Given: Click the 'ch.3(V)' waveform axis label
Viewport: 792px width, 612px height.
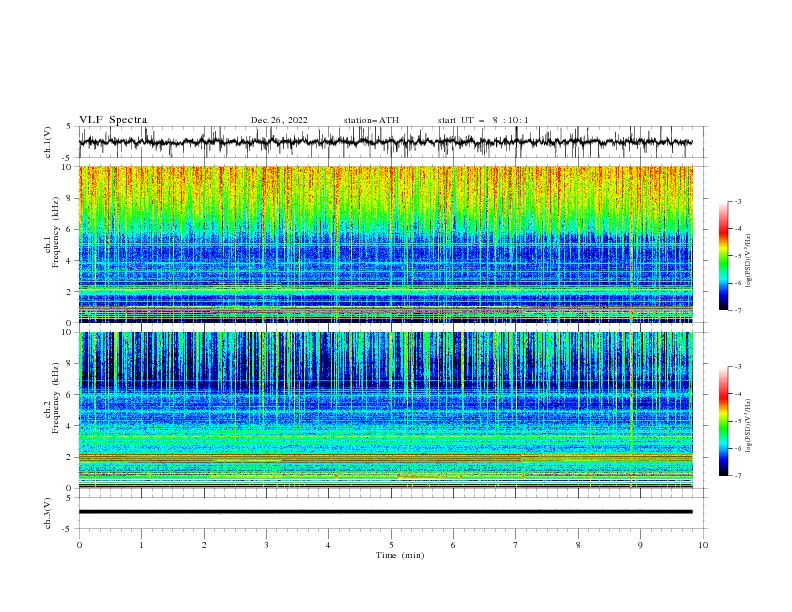Looking at the screenshot, I should tap(48, 513).
